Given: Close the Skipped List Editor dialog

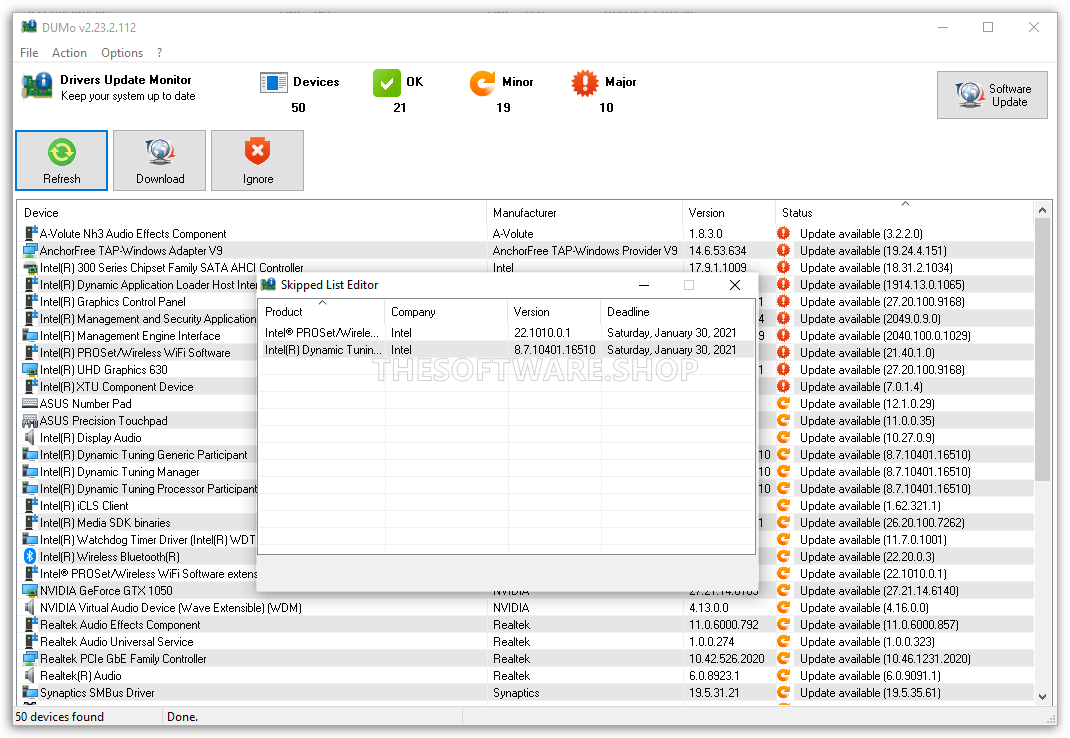Looking at the screenshot, I should coord(734,285).
